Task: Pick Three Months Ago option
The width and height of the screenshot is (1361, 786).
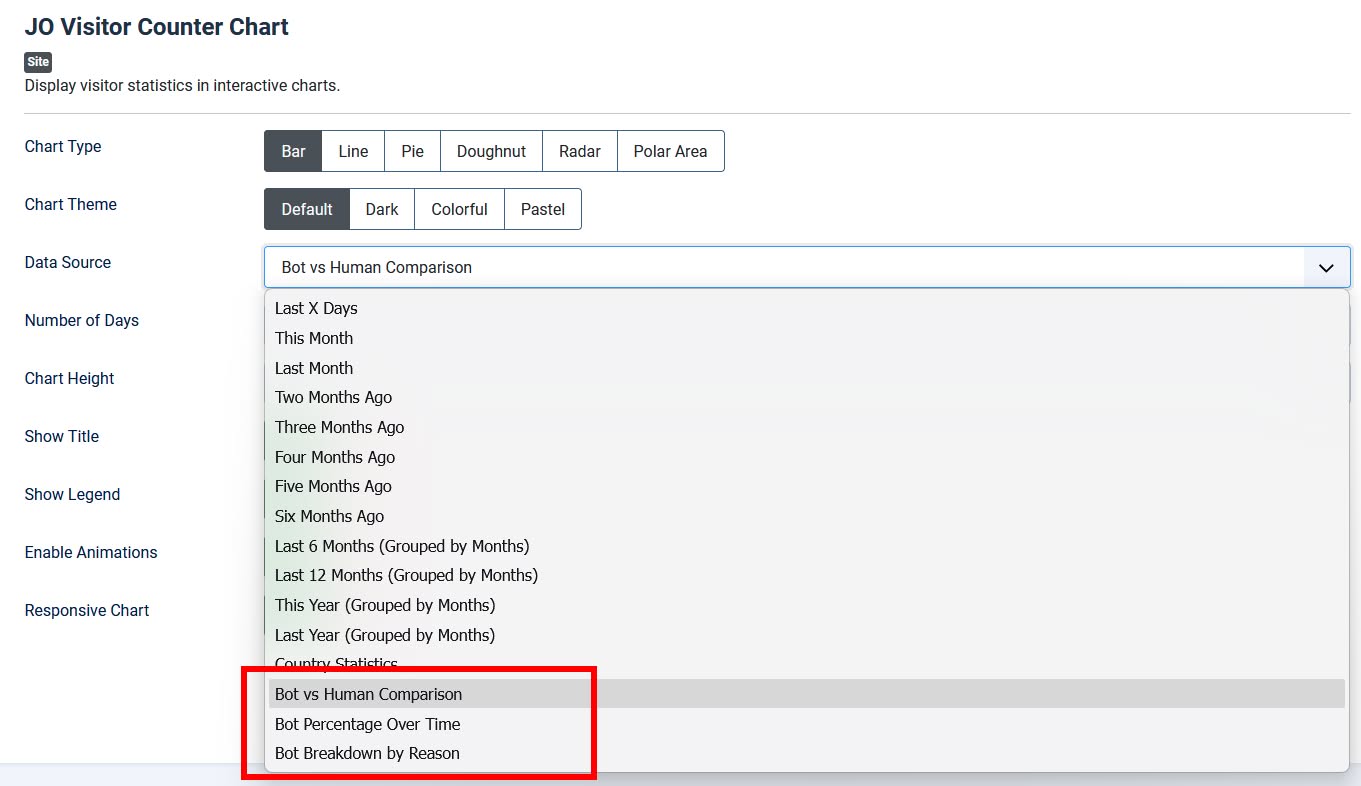Action: tap(807, 427)
